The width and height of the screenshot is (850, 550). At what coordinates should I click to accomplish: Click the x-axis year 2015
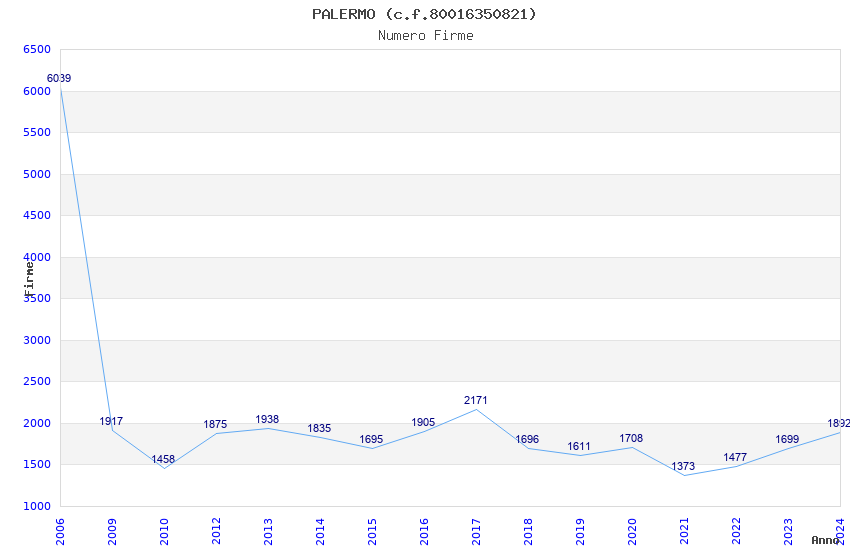[x=372, y=532]
